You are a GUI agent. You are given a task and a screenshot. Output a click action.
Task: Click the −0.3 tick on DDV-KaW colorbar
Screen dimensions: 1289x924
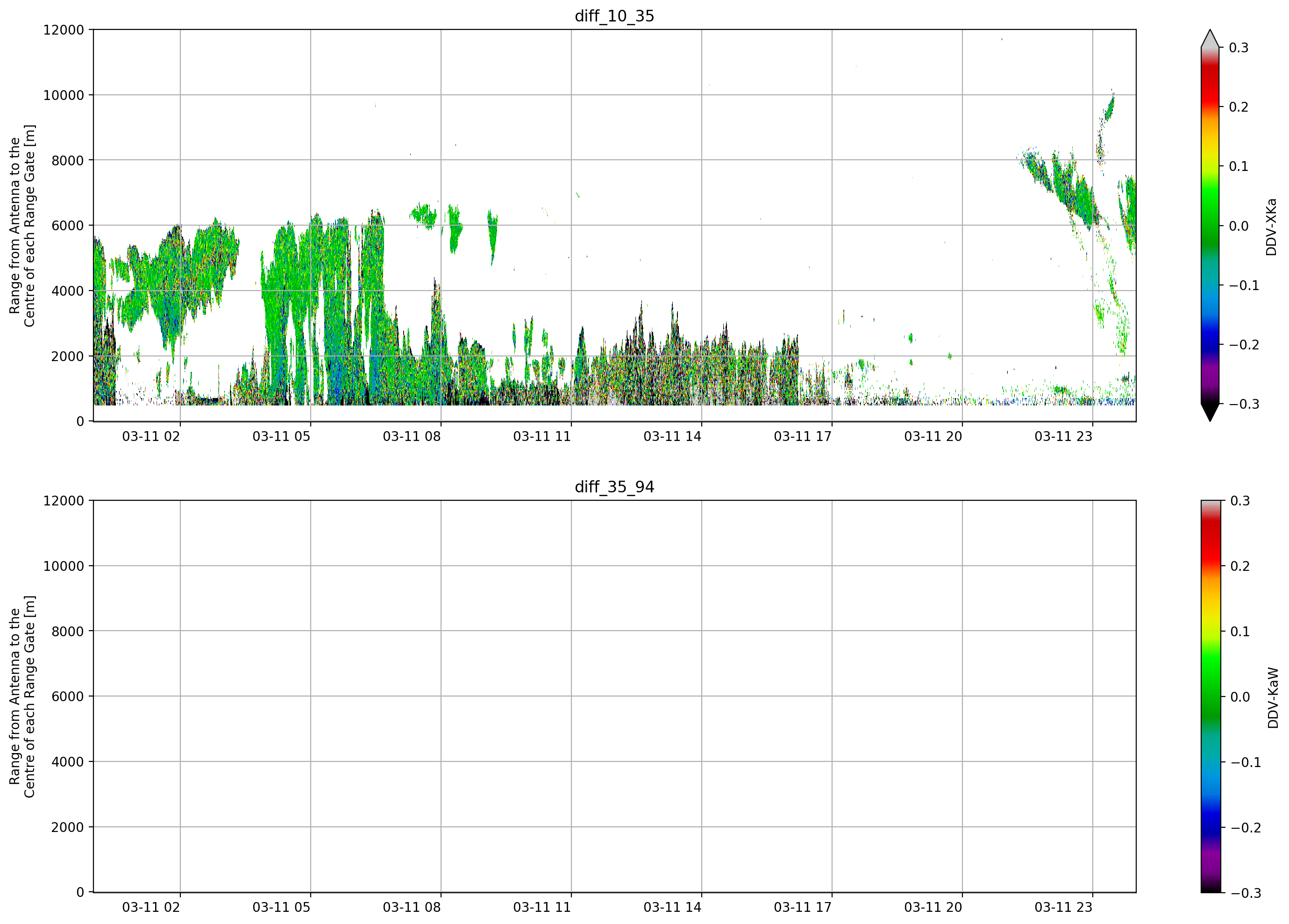tap(1246, 893)
